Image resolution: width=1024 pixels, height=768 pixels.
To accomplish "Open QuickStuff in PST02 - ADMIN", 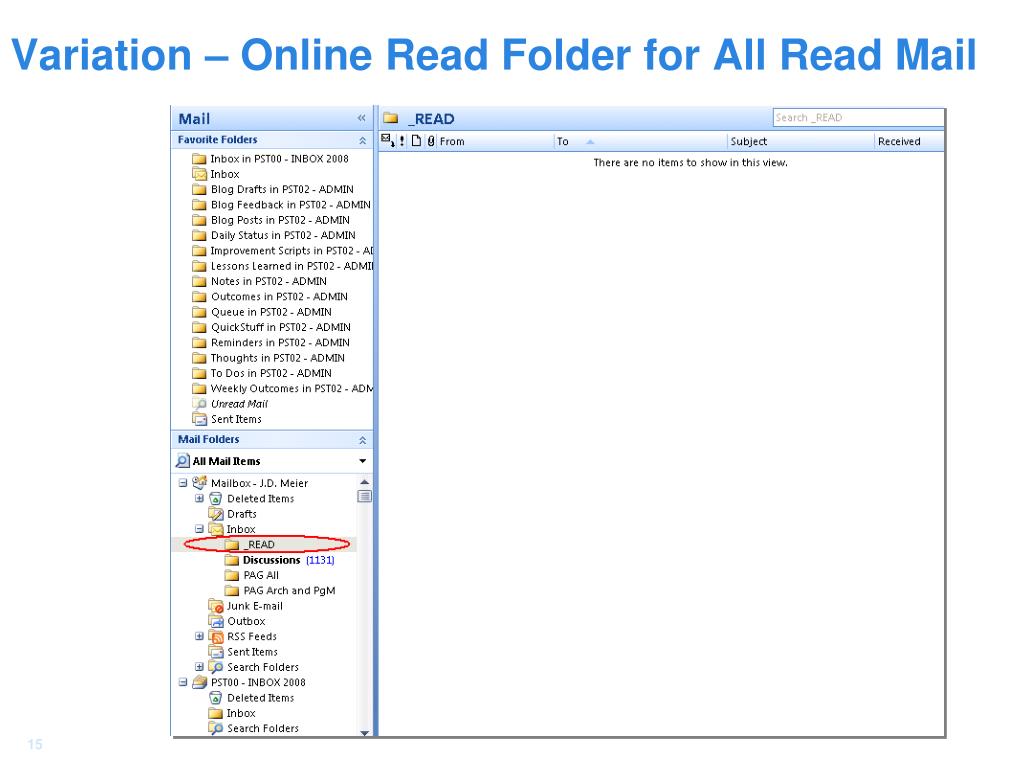I will click(x=271, y=327).
